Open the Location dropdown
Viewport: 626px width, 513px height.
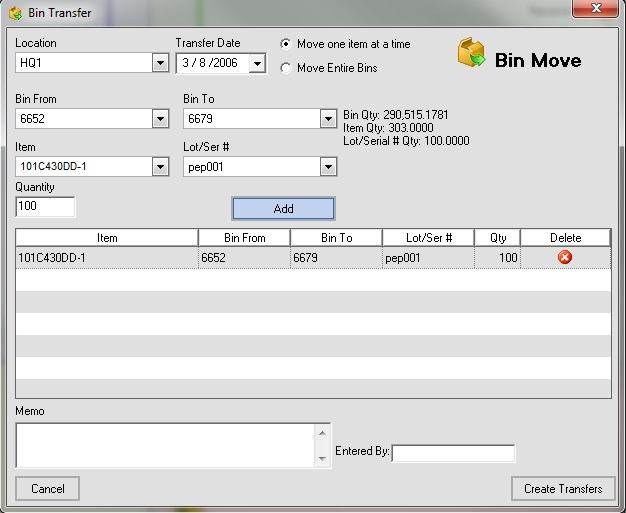[160, 63]
